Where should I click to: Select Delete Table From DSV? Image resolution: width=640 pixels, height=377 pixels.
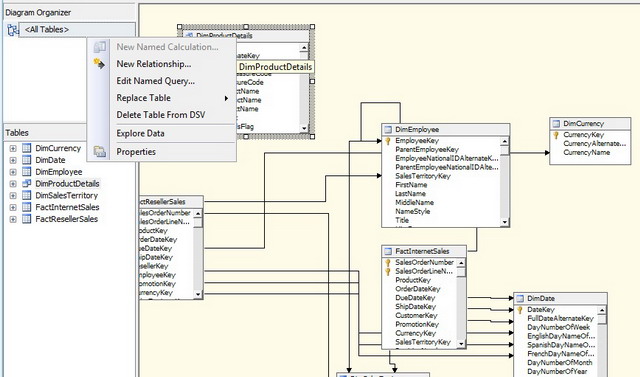pyautogui.click(x=162, y=115)
